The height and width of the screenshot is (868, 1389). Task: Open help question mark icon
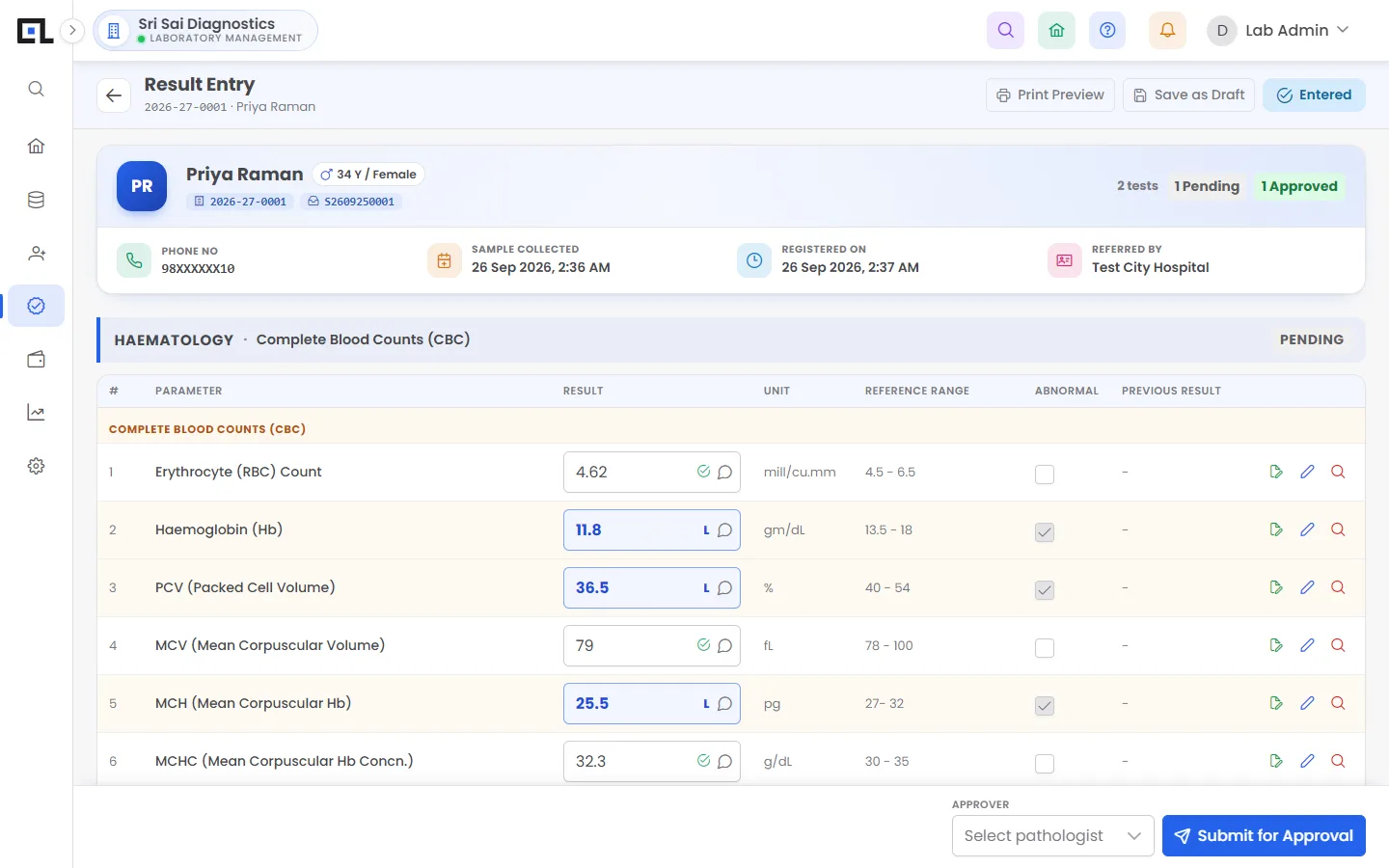click(x=1107, y=30)
